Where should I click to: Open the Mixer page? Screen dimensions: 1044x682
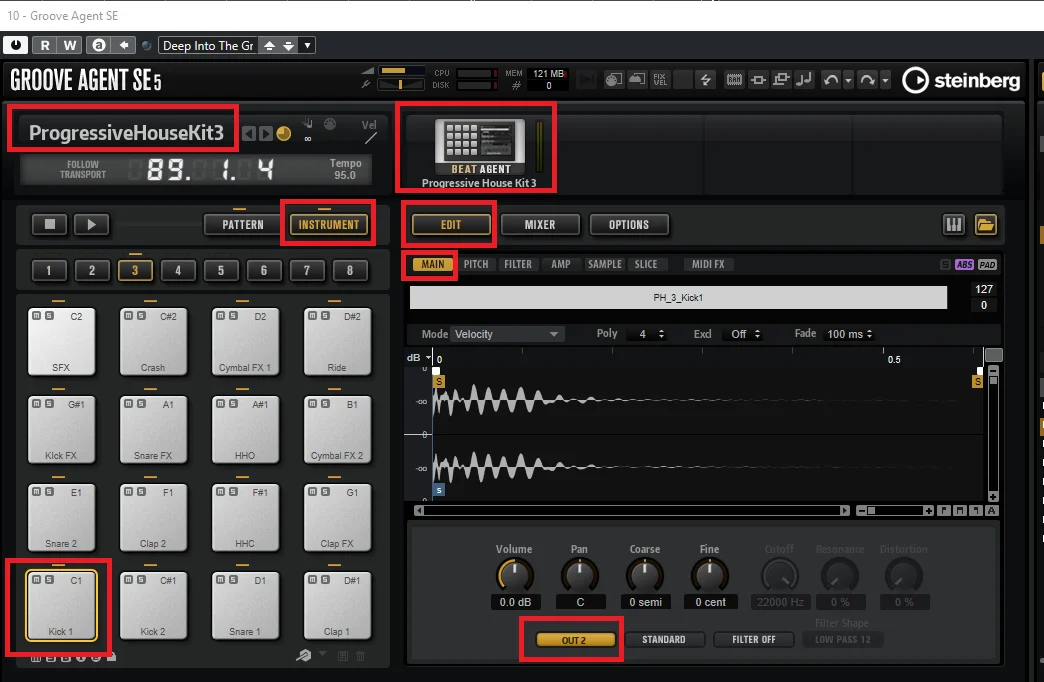point(540,224)
